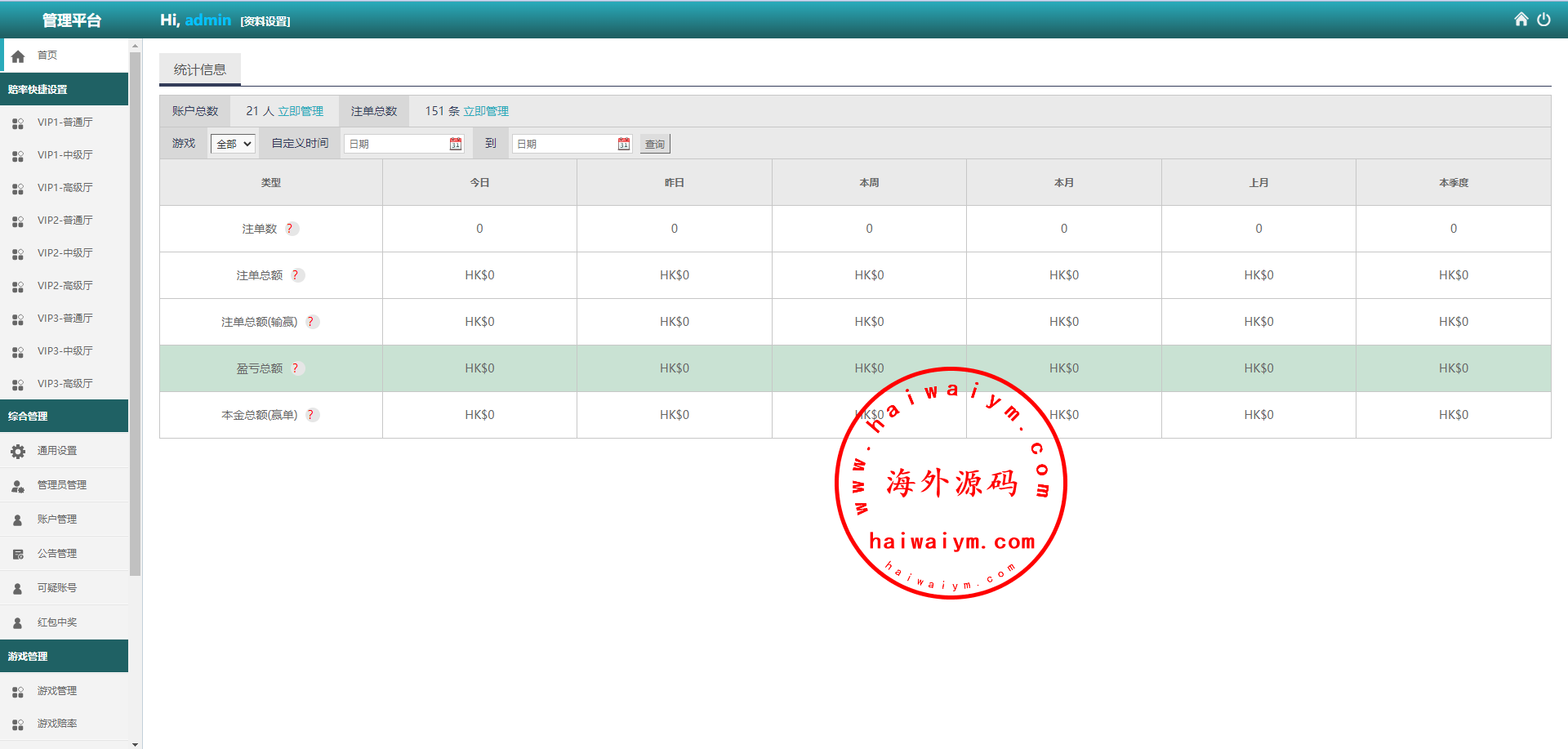Viewport: 1568px width, 749px height.
Task: Click help icon beside 注单总额(输赢)
Action: pyautogui.click(x=310, y=322)
